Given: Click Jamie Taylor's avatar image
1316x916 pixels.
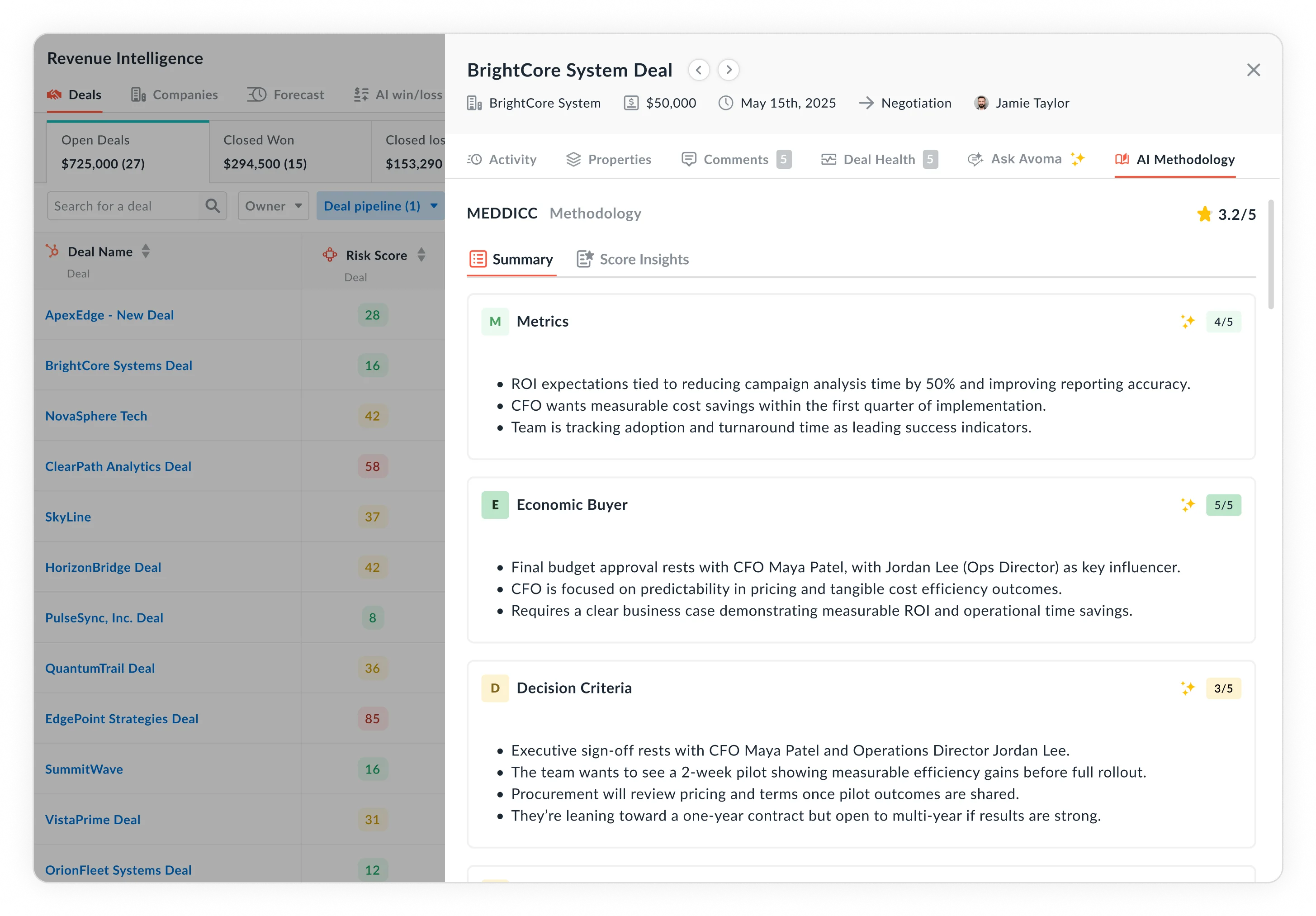Looking at the screenshot, I should tap(981, 103).
